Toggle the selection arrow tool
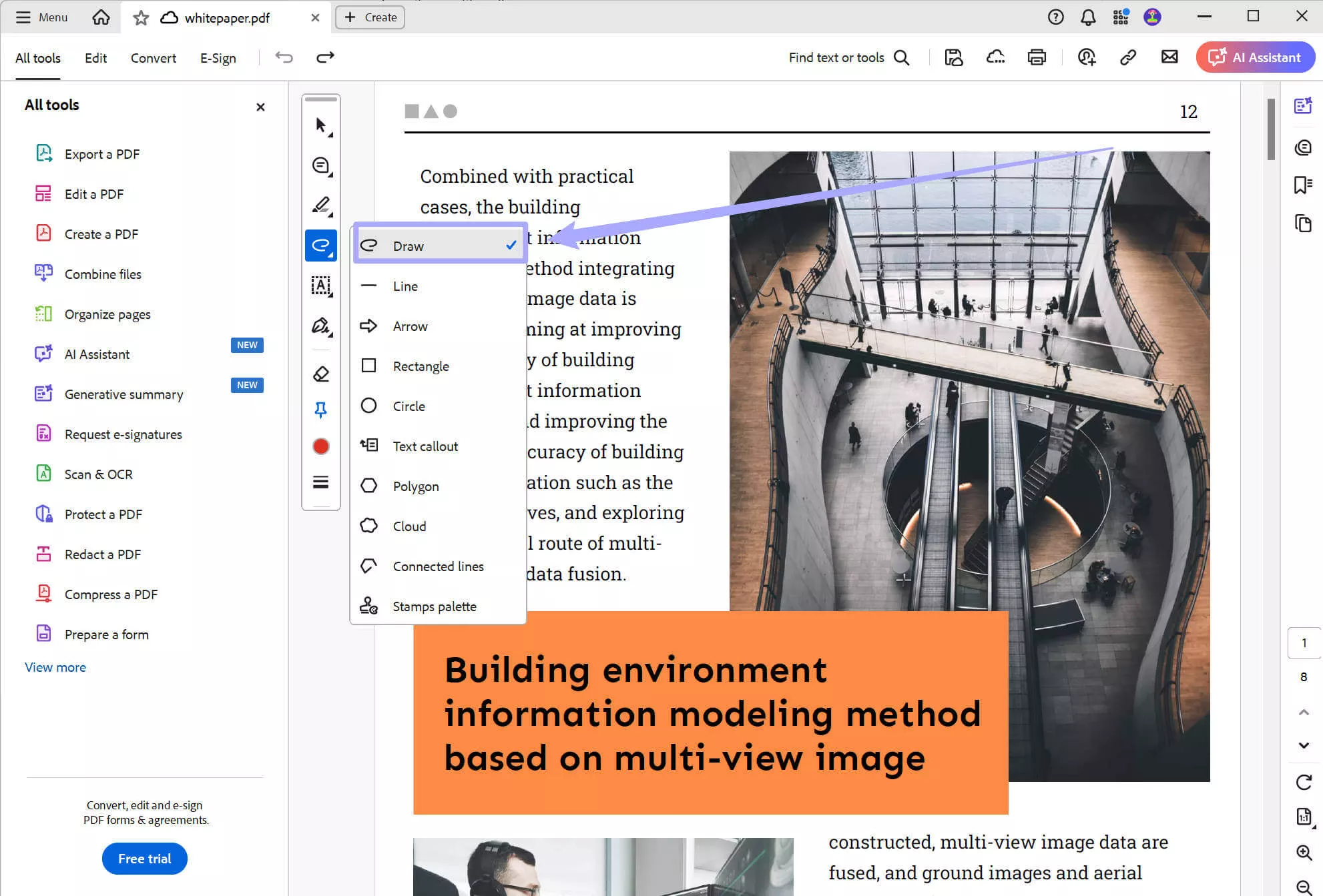Image resolution: width=1323 pixels, height=896 pixels. (321, 125)
